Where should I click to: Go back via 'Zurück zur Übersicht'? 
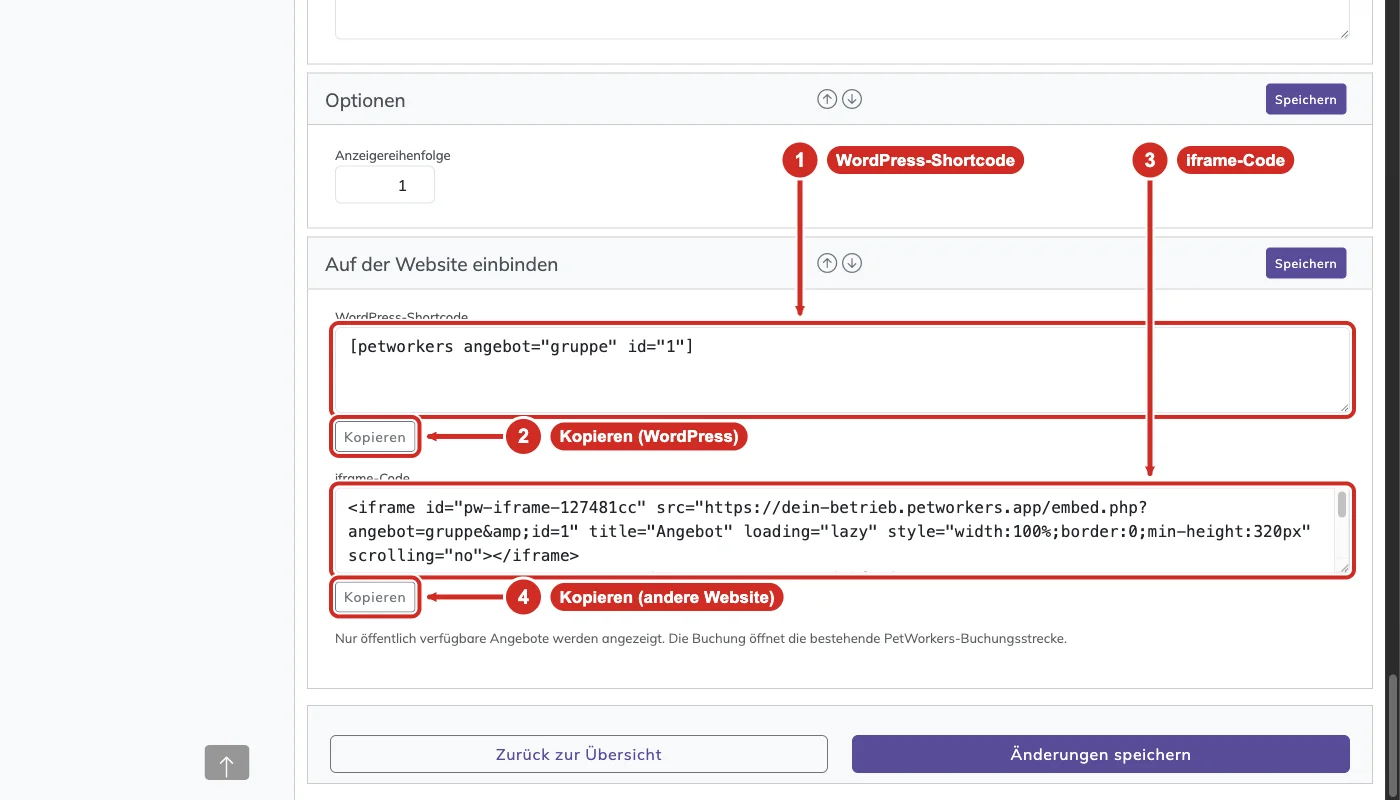point(579,754)
